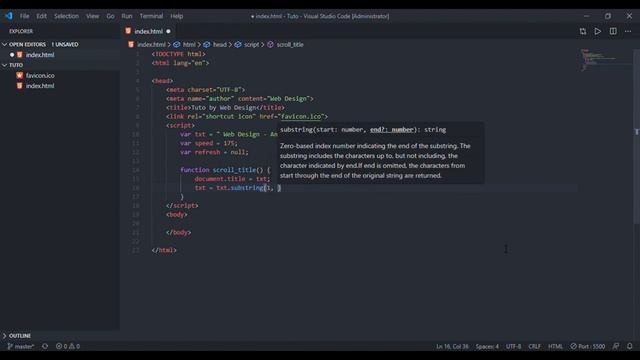Screen dimensions: 640x360
Task: Select the index.html editor tab
Action: coord(148,31)
